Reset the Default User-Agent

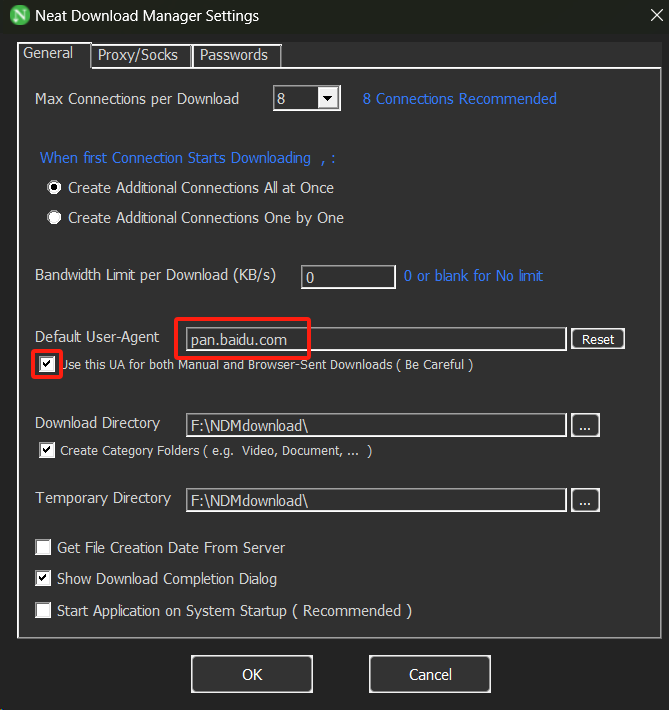point(598,339)
